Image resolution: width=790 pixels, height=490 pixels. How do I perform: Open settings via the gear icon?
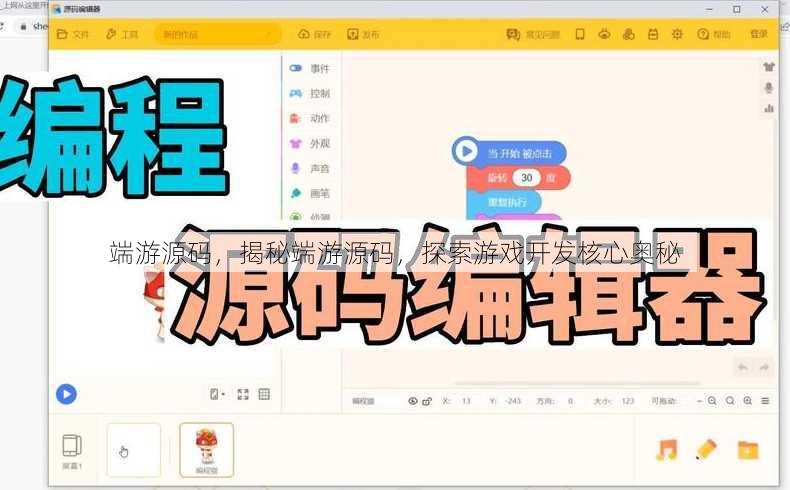(677, 34)
